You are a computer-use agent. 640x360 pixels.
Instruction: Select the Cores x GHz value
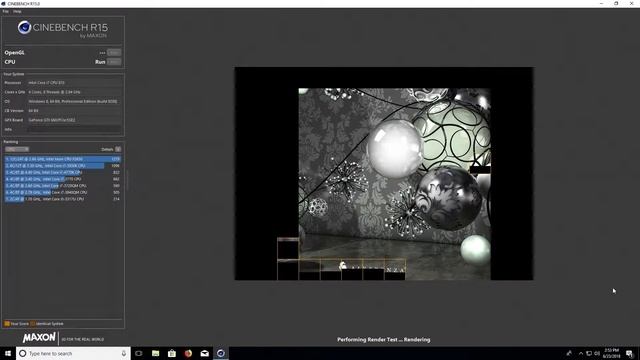tap(74, 92)
